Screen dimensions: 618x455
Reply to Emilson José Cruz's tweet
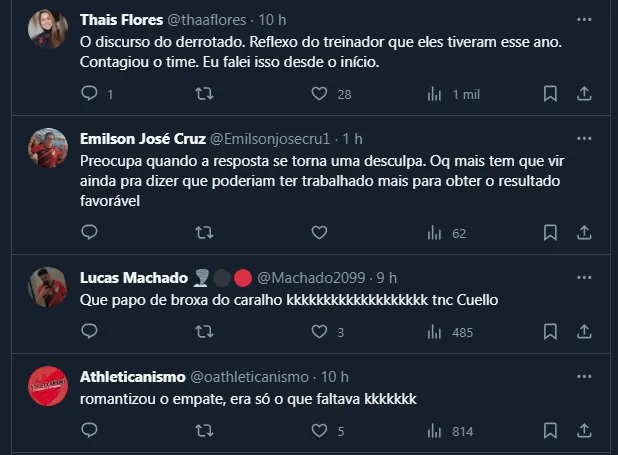tap(89, 232)
